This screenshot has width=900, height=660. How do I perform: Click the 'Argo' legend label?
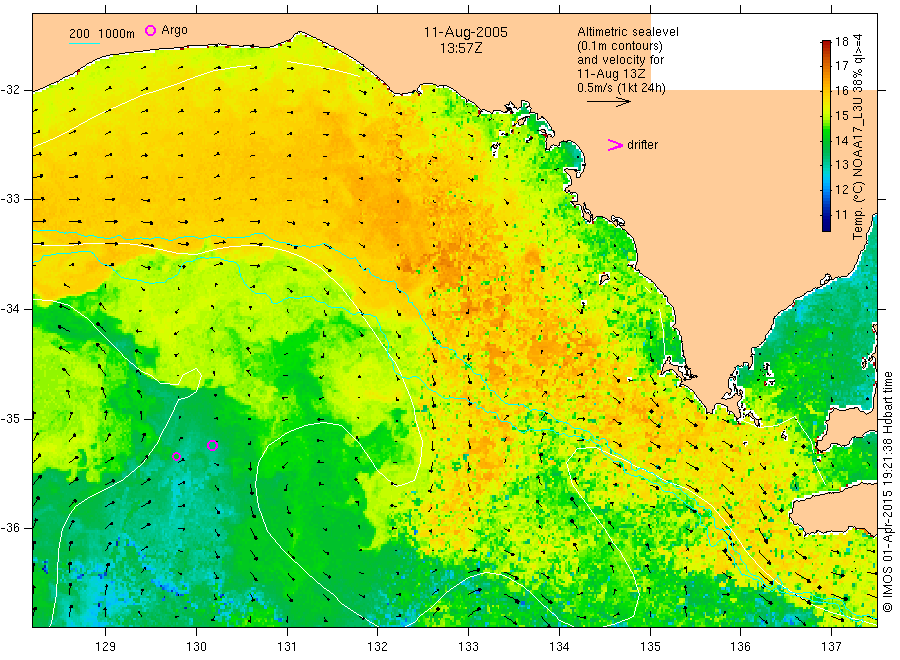174,30
